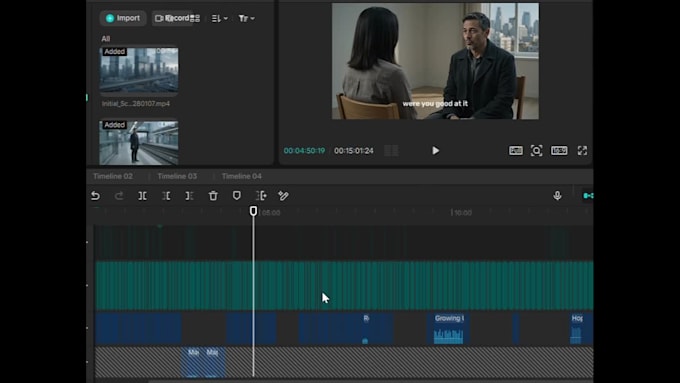Start voiceover with the microphone icon

[557, 196]
